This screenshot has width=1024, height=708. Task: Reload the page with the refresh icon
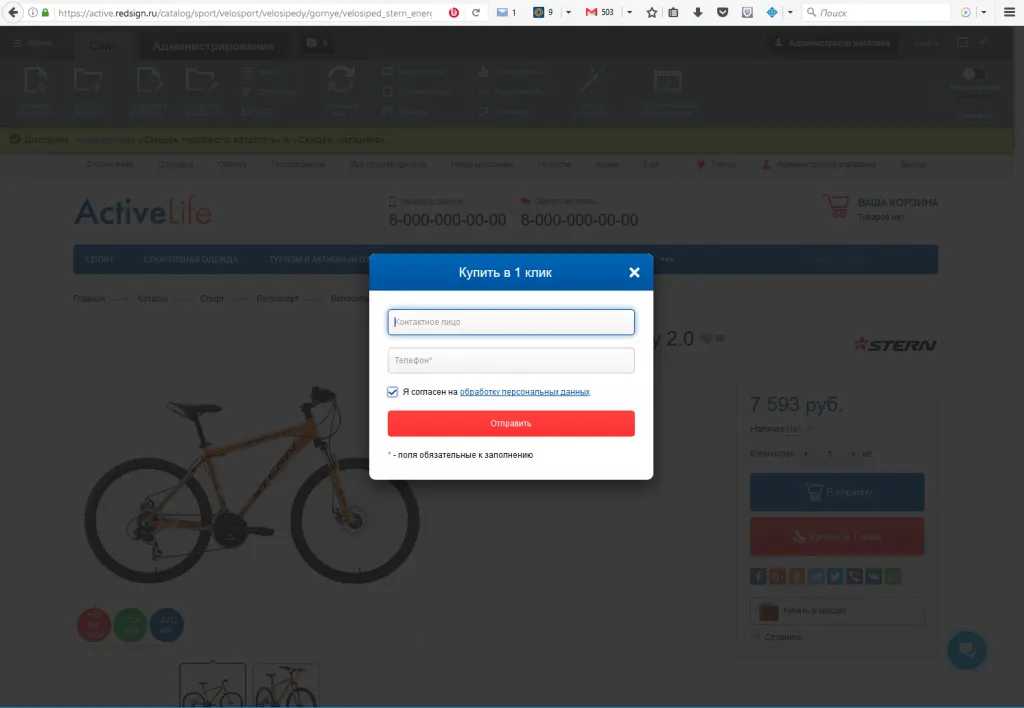(476, 12)
